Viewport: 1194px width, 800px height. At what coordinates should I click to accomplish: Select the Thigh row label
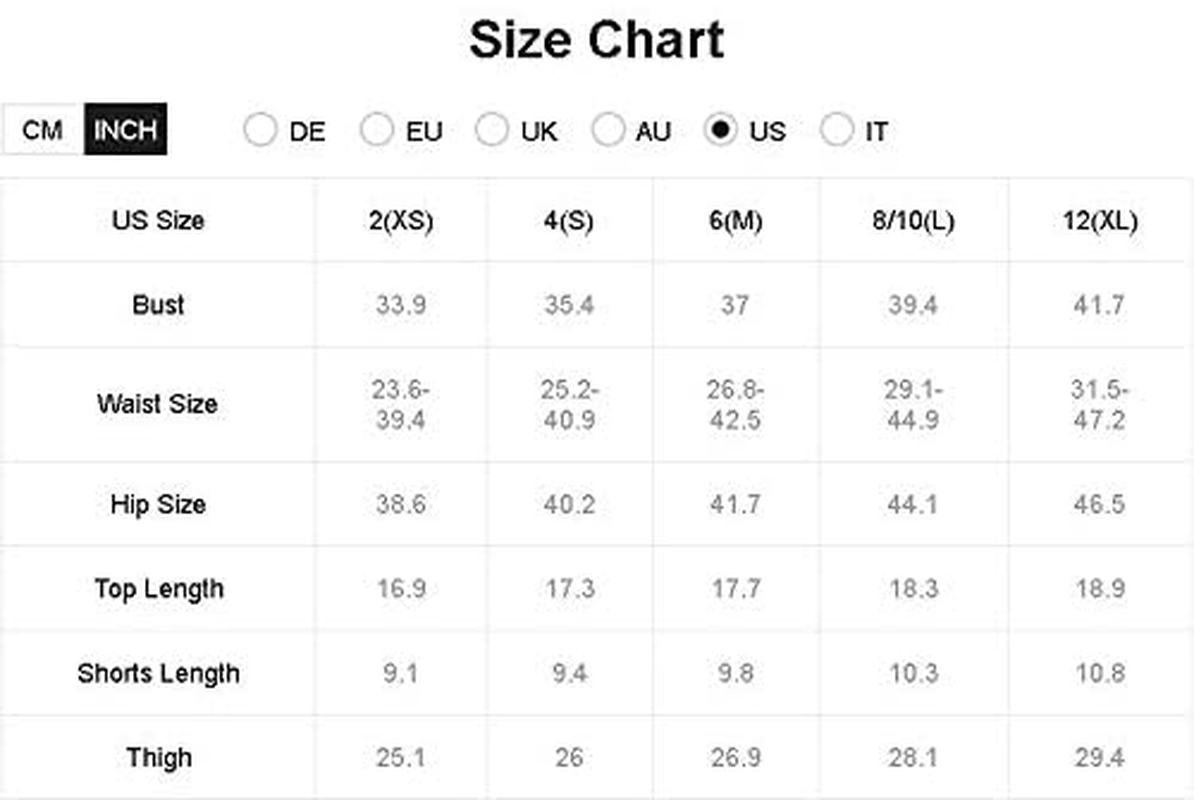159,757
